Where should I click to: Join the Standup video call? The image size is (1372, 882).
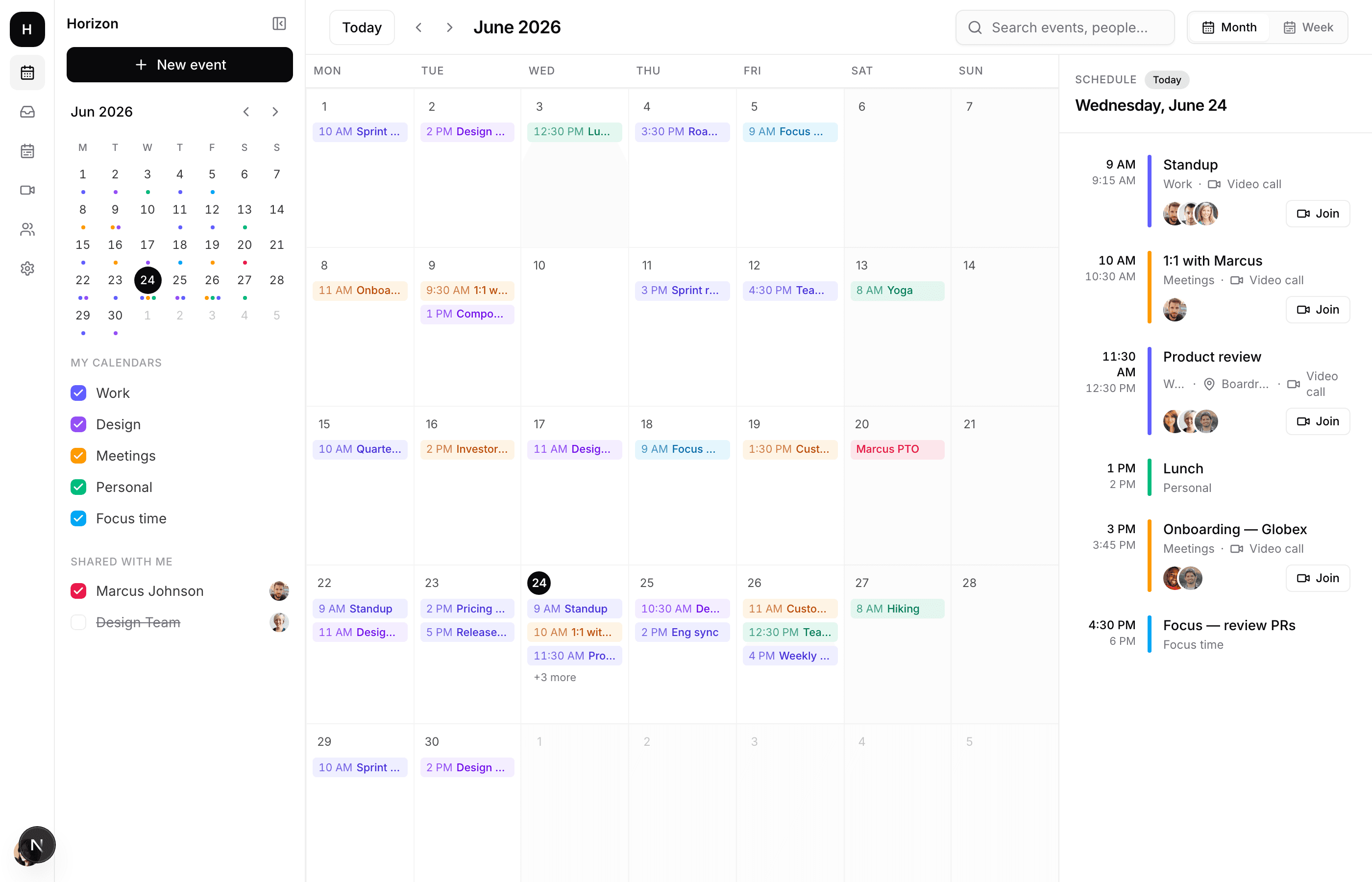click(x=1318, y=214)
